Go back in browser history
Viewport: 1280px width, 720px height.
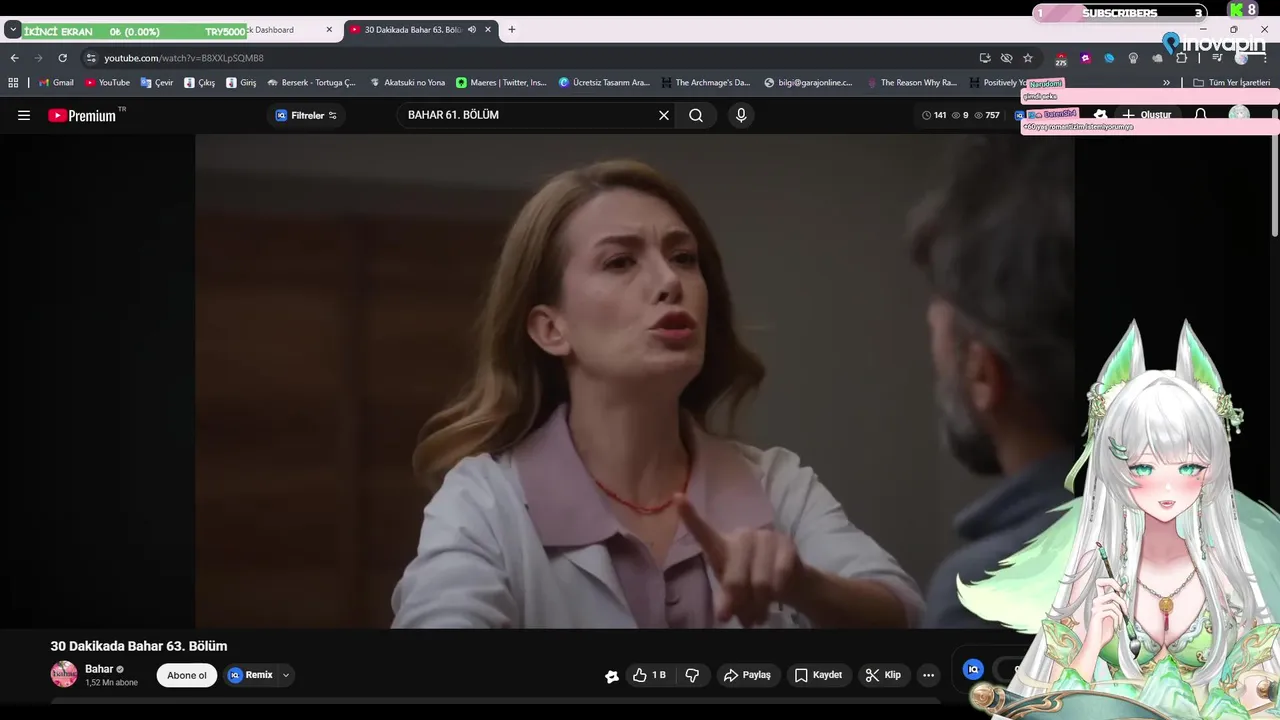[x=14, y=58]
